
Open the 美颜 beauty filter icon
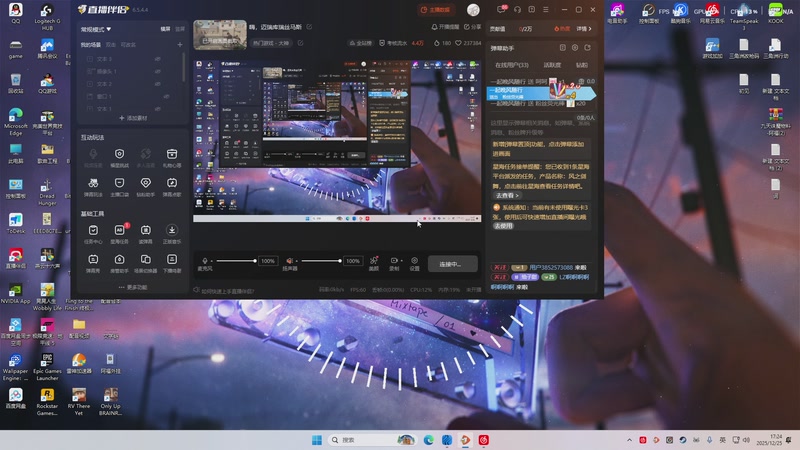pos(373,261)
